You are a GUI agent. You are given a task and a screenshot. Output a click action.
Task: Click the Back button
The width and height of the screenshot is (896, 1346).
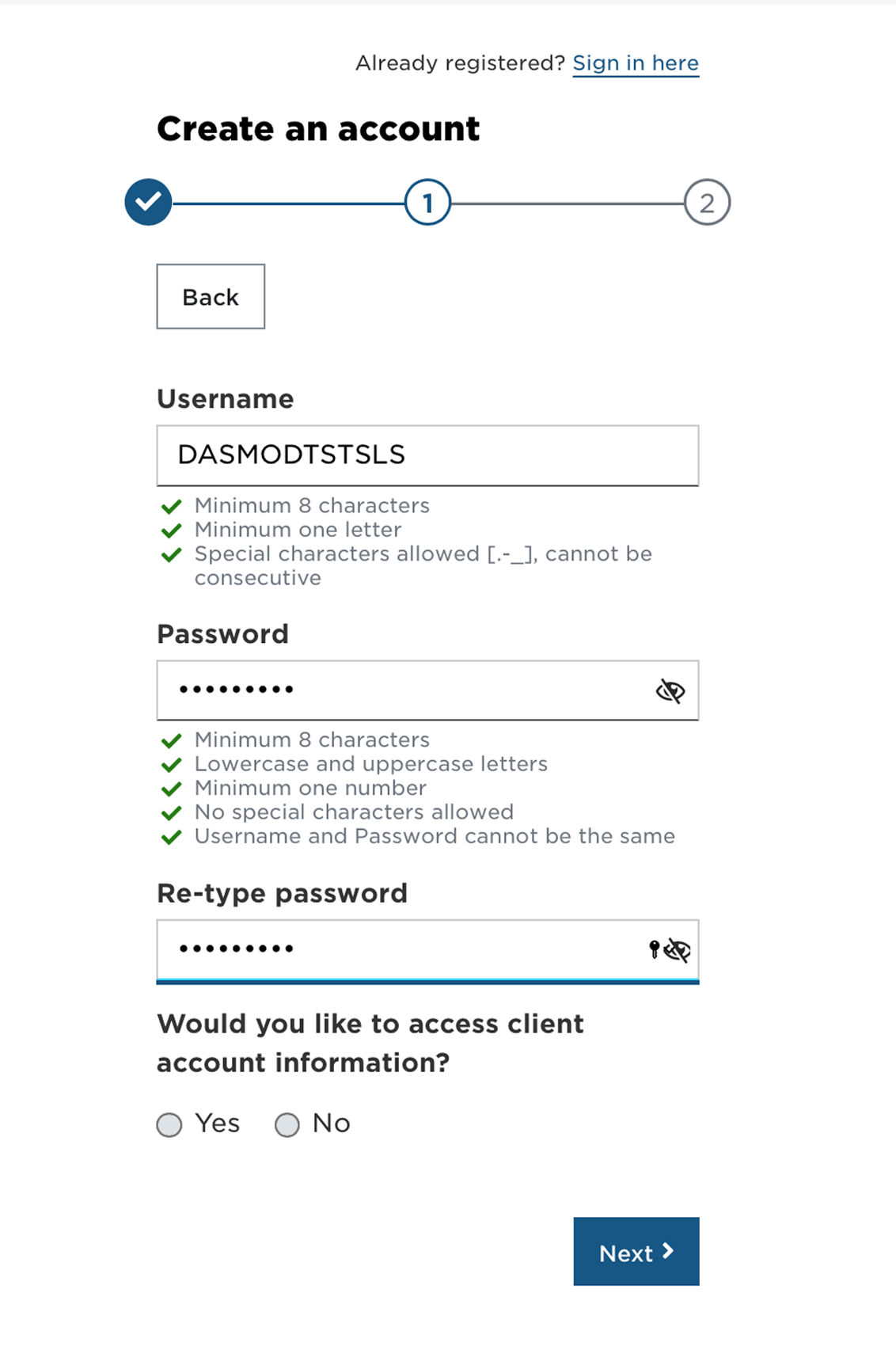210,297
